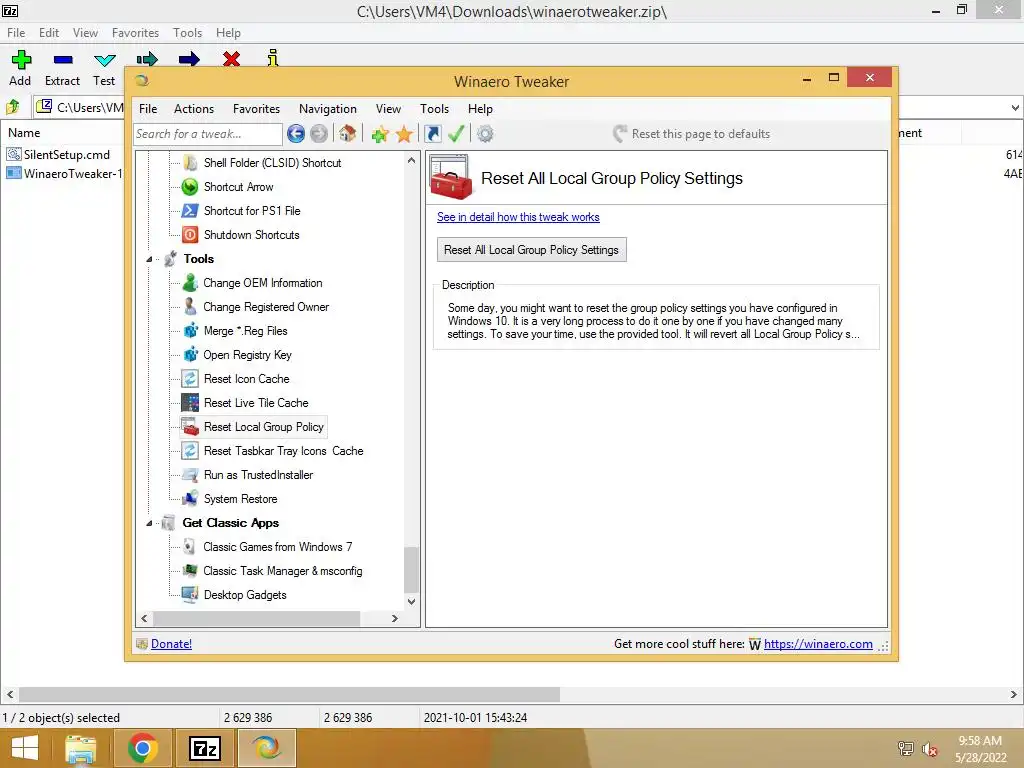
Task: Select Shutdown Shortcuts tree item
Action: click(x=251, y=235)
